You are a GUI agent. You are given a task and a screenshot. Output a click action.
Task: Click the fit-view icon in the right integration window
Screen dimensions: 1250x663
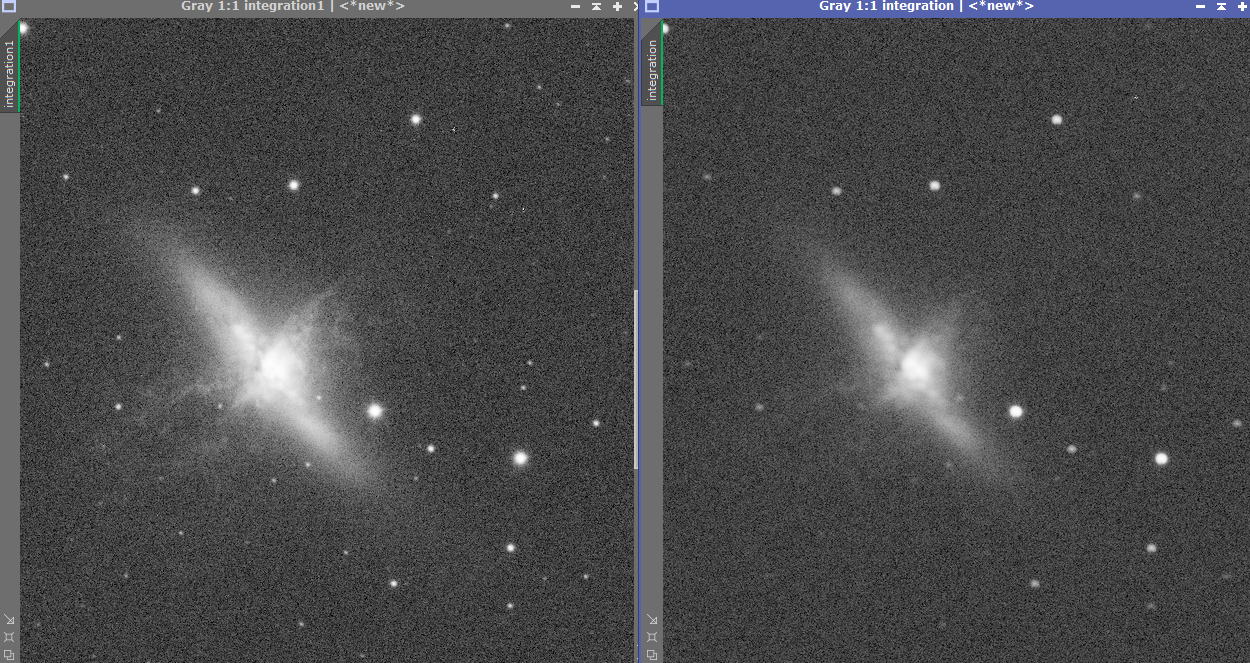coord(652,636)
